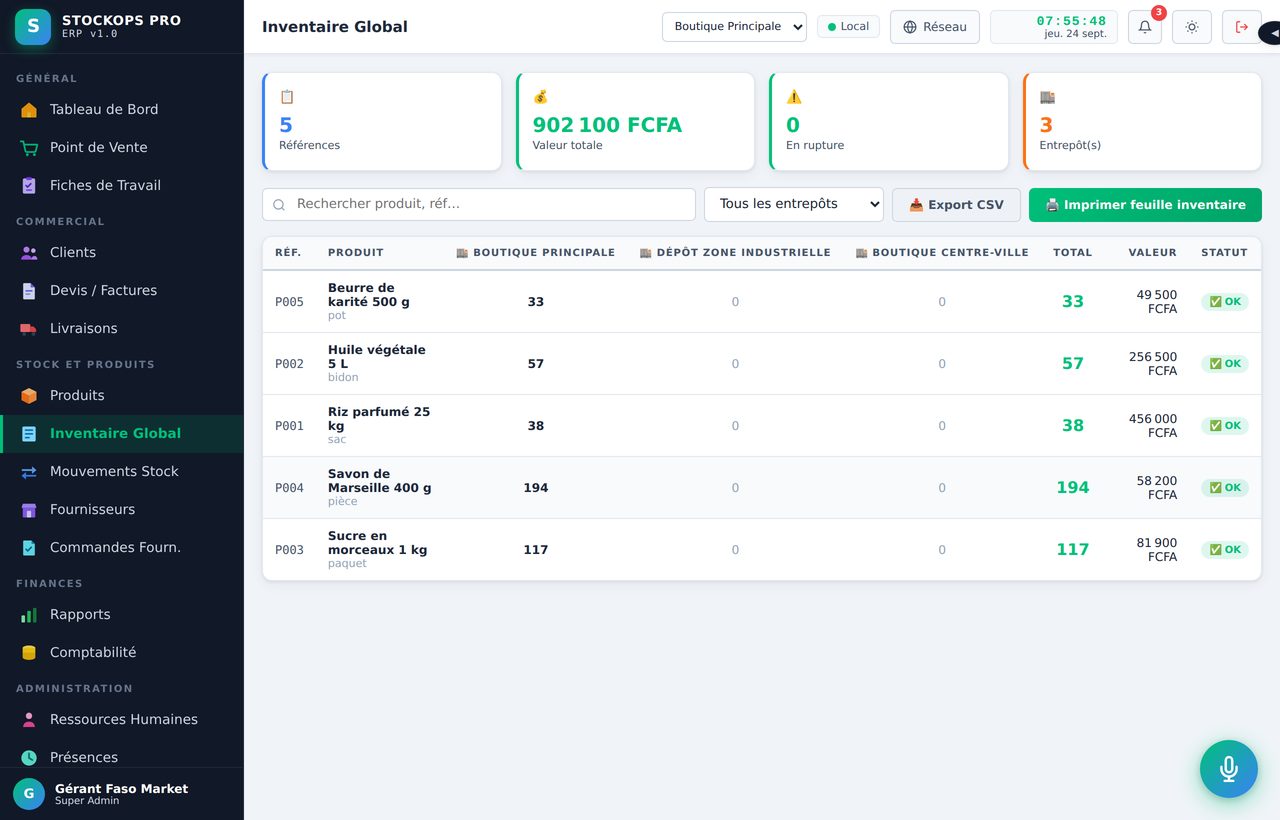Focus the Rechercher produit search field
1280x820 pixels.
479,204
